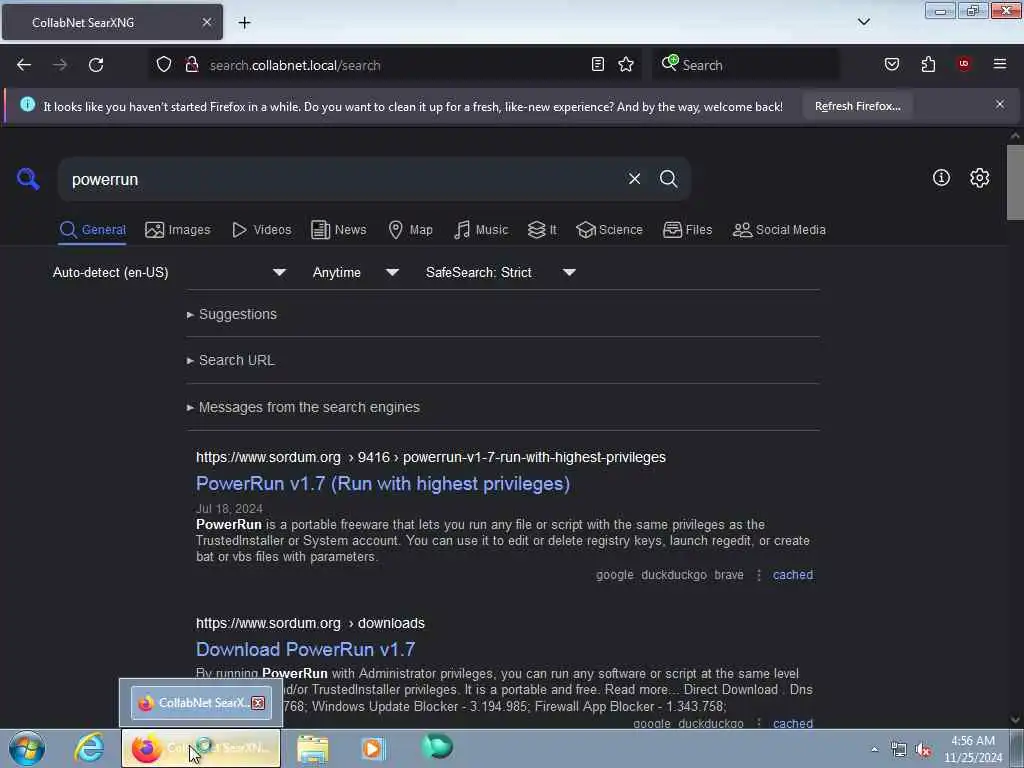
Task: Open Windows Explorer folder taskbar icon
Action: (x=313, y=749)
